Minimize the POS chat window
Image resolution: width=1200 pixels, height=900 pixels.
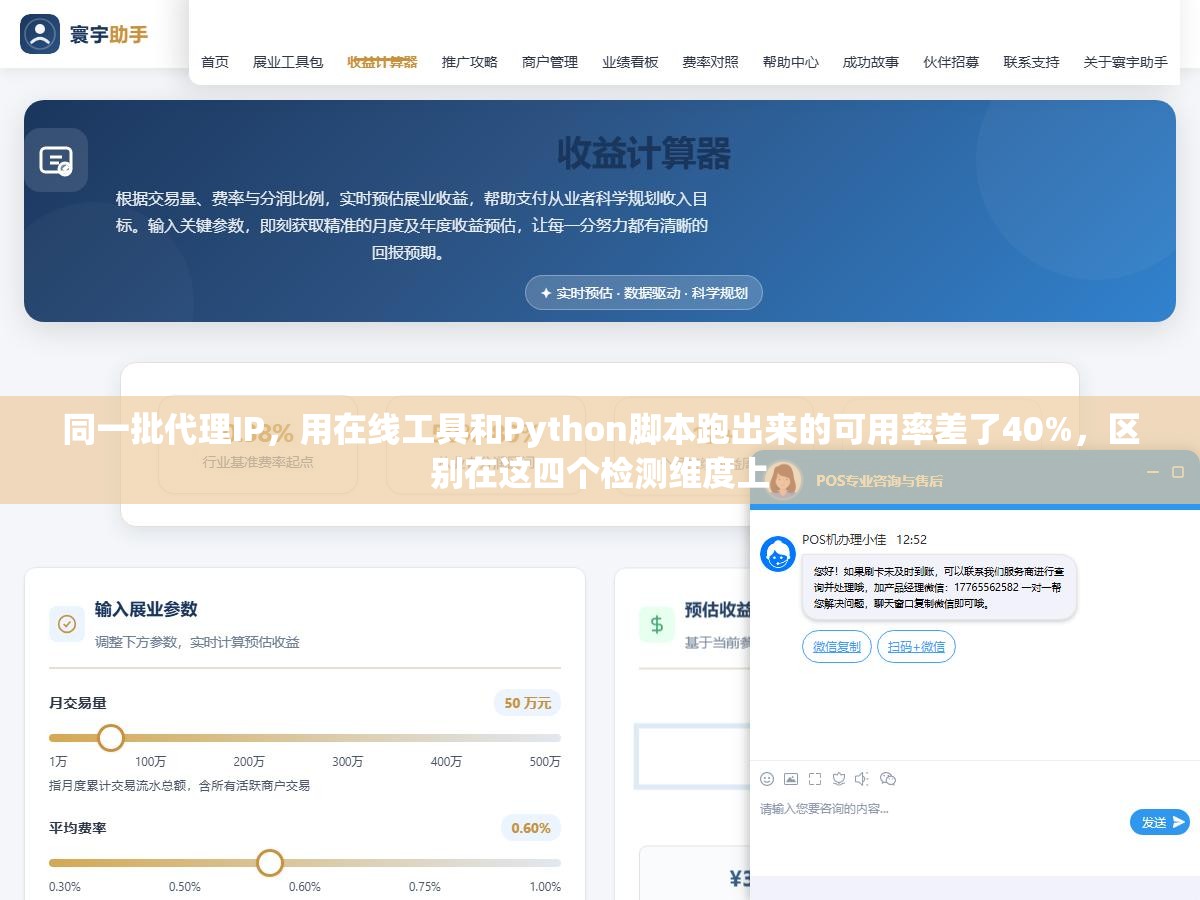1153,472
